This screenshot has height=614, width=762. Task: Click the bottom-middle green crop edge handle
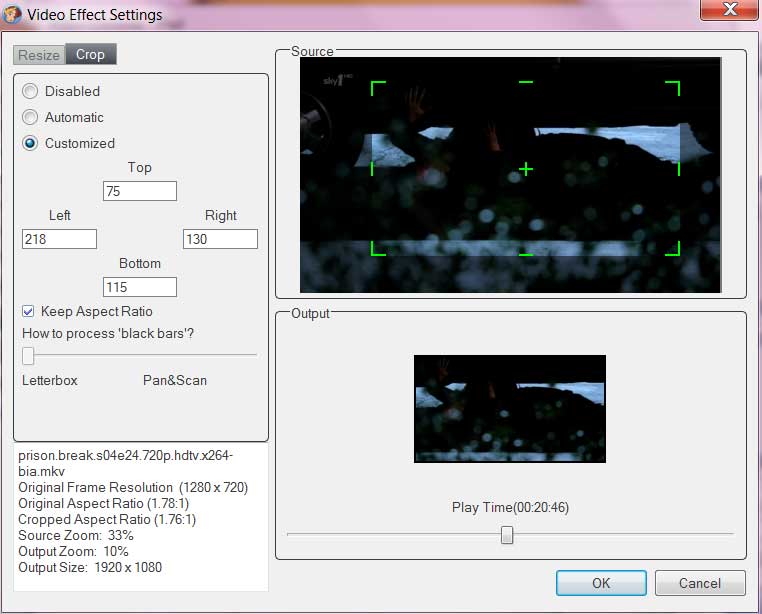pyautogui.click(x=526, y=254)
